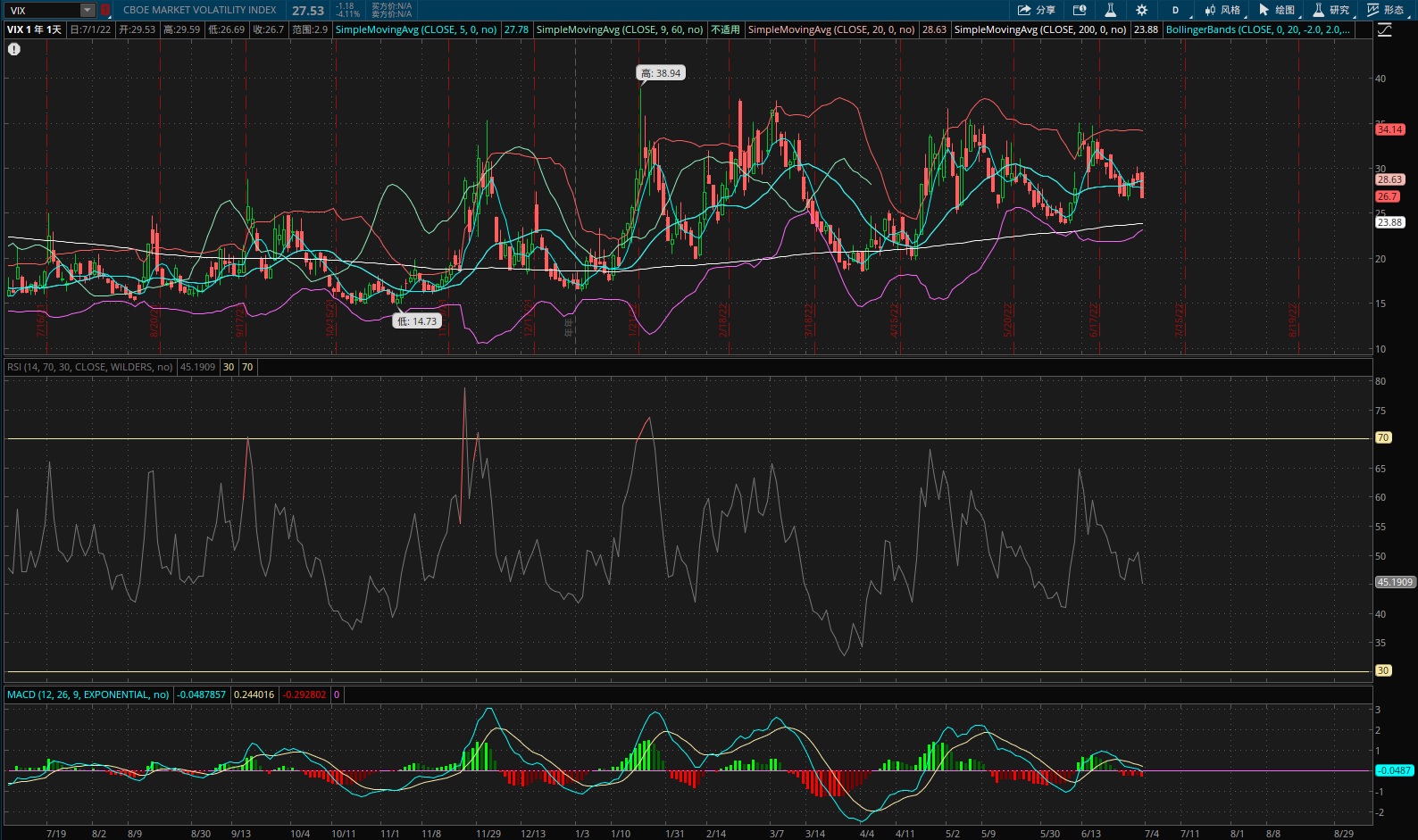The height and width of the screenshot is (840, 1418).
Task: Open the 研究 research menu
Action: pyautogui.click(x=1331, y=10)
